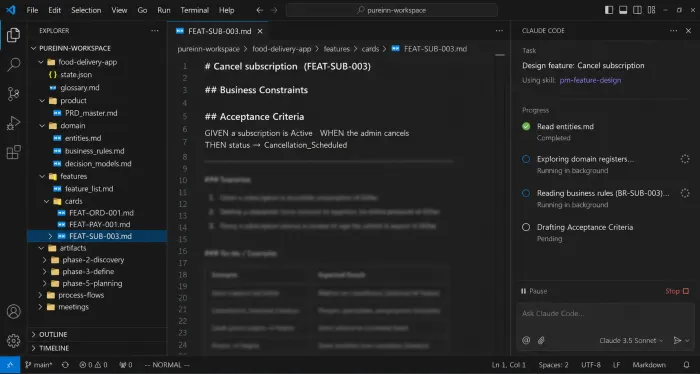
Task: Open Source Control view in activity bar
Action: [x=13, y=94]
